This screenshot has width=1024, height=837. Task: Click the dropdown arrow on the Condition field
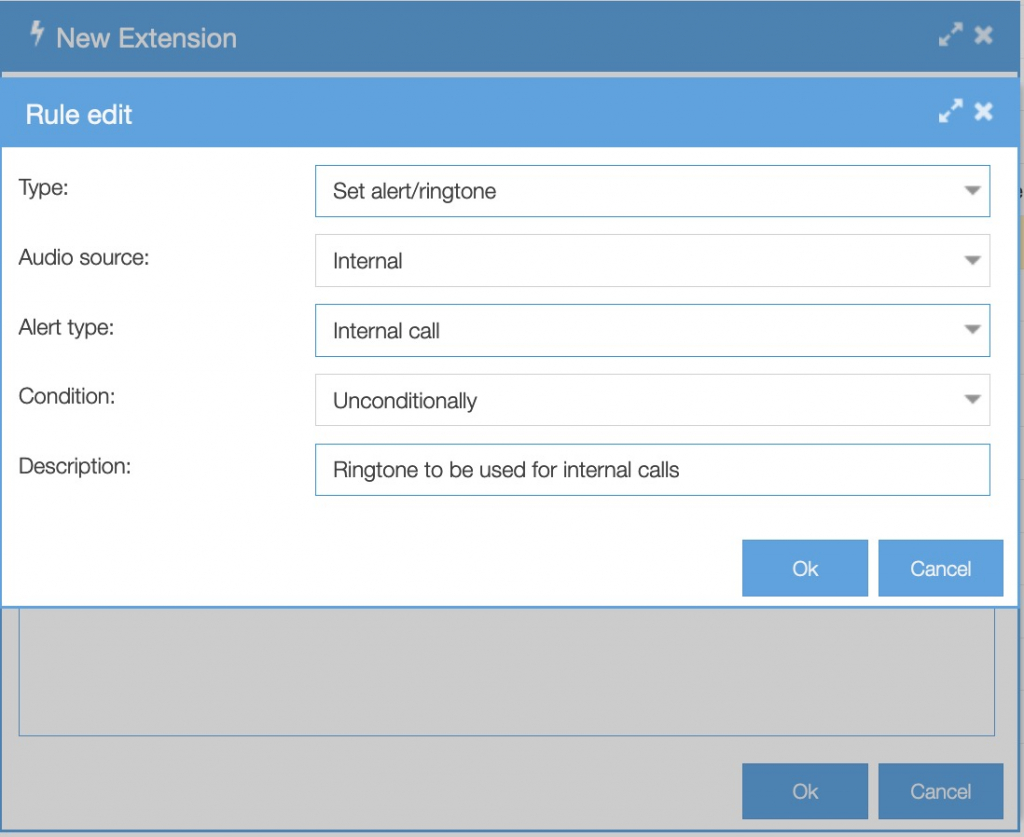[974, 399]
